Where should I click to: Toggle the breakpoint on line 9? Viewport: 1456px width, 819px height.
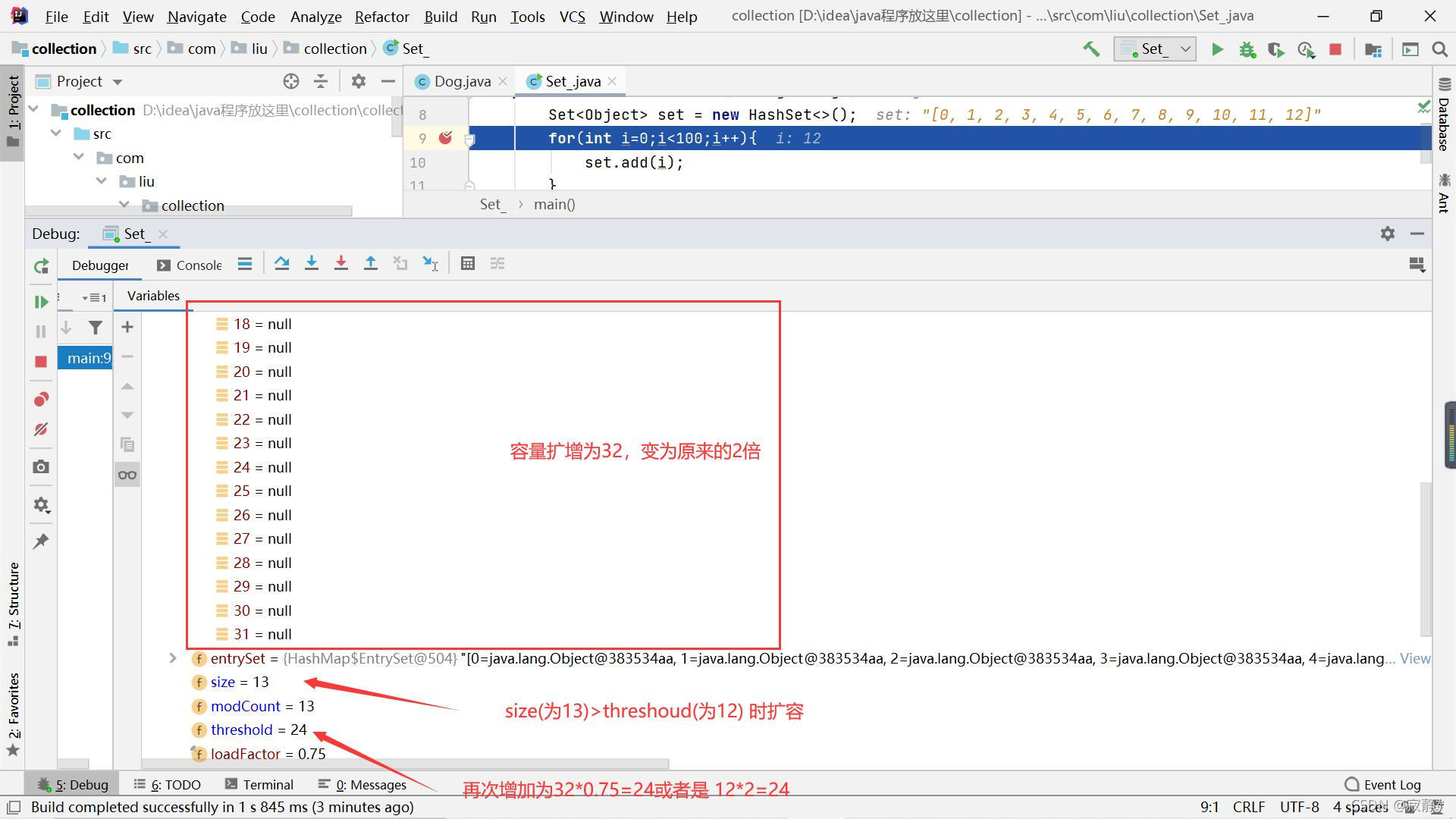(446, 137)
